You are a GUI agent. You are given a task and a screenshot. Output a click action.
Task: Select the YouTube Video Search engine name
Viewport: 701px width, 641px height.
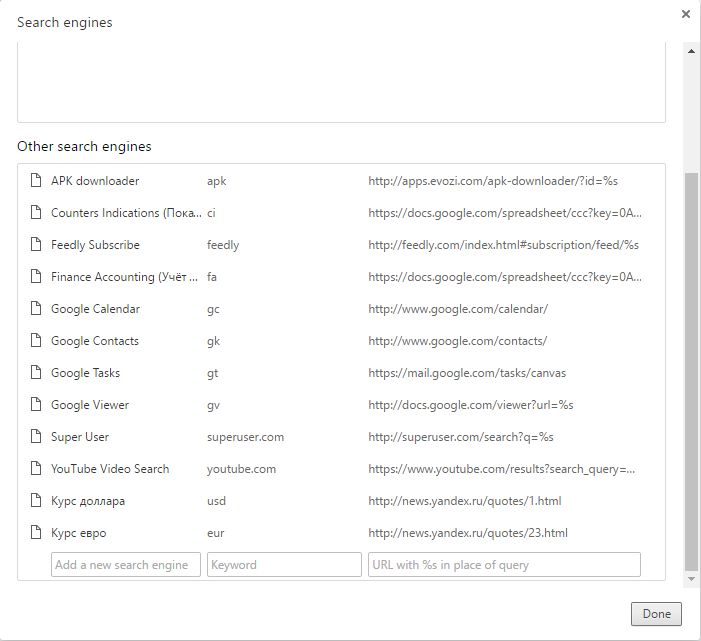point(110,469)
